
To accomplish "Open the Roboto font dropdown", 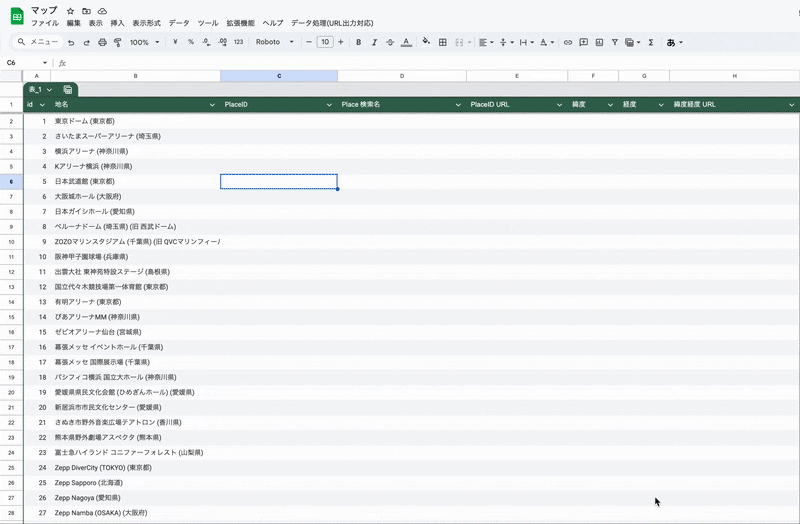I will (274, 42).
